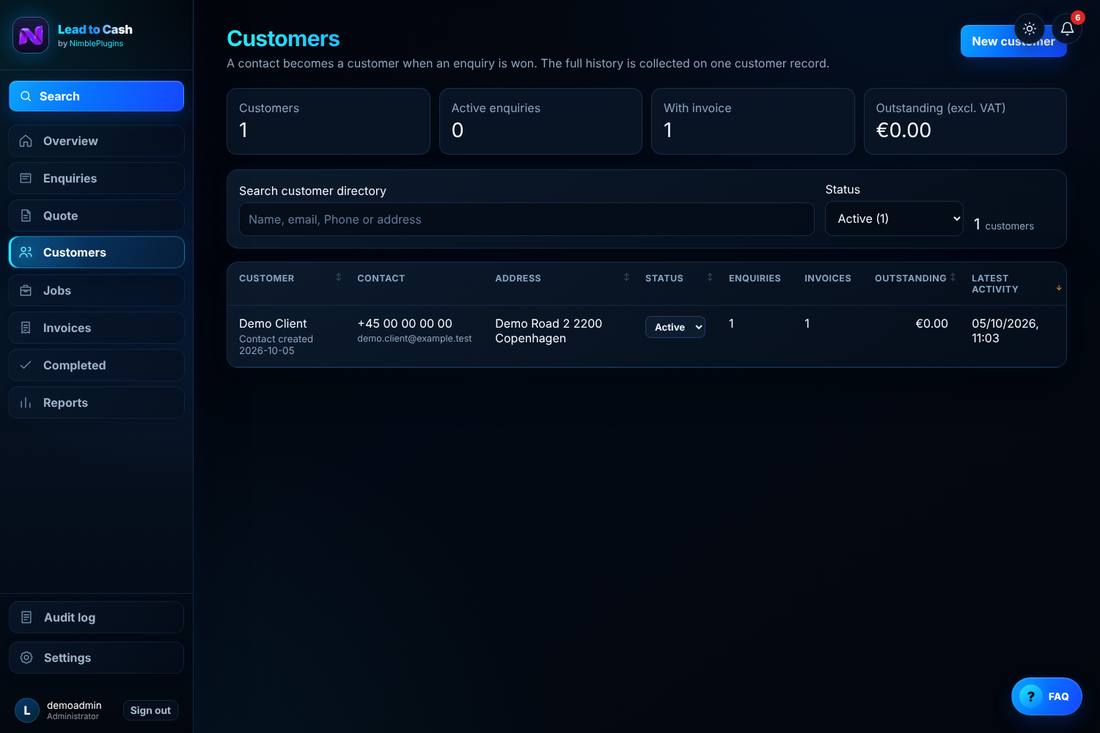Viewport: 1100px width, 733px height.
Task: Click the sidebar Search button
Action: point(97,96)
